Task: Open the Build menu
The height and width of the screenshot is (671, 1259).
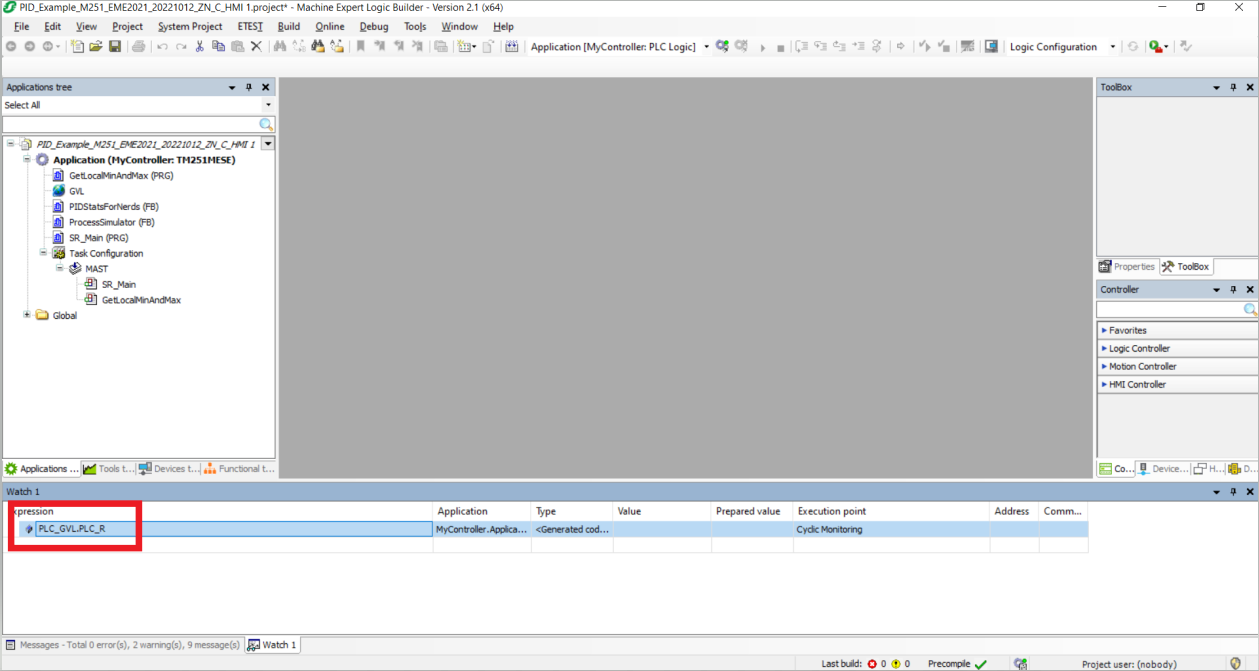Action: [x=289, y=27]
